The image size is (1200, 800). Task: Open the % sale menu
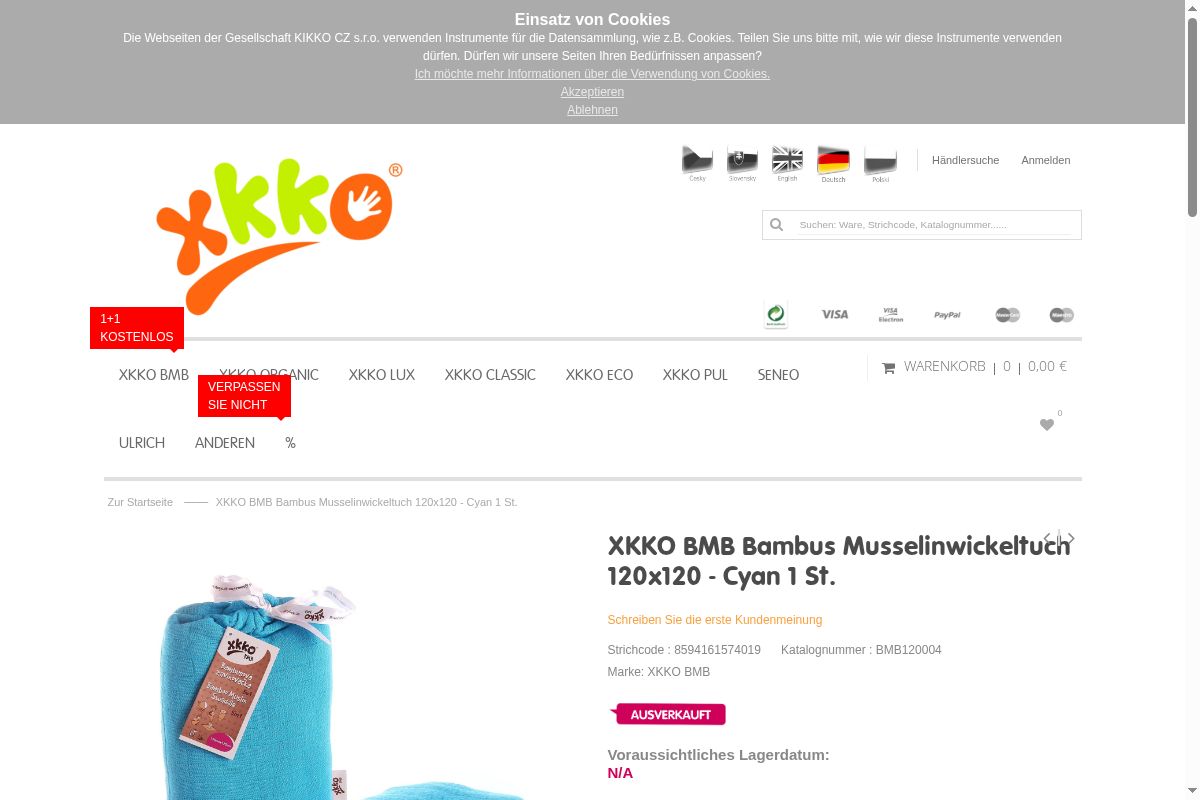[290, 443]
